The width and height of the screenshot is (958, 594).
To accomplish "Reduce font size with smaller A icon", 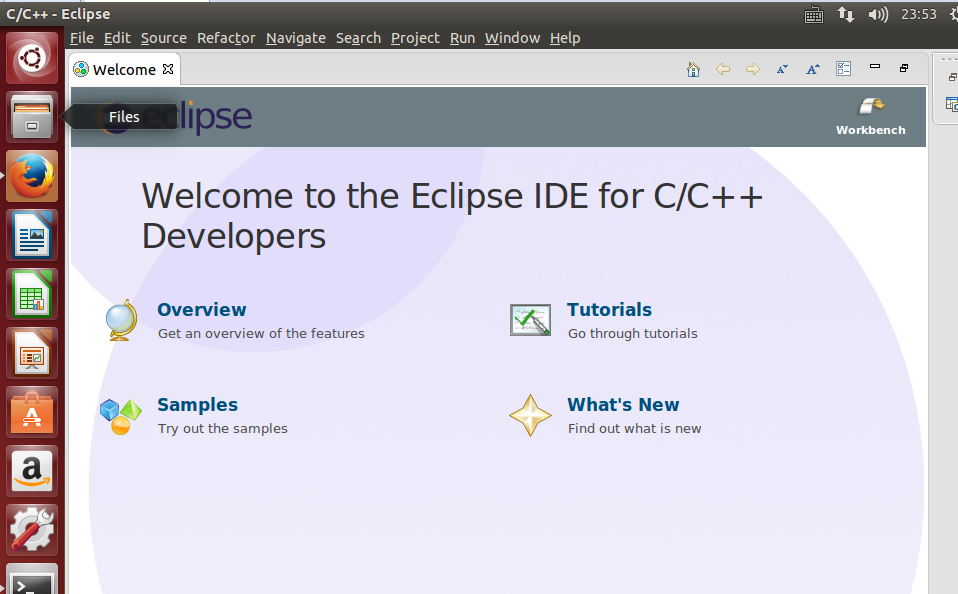I will point(783,69).
